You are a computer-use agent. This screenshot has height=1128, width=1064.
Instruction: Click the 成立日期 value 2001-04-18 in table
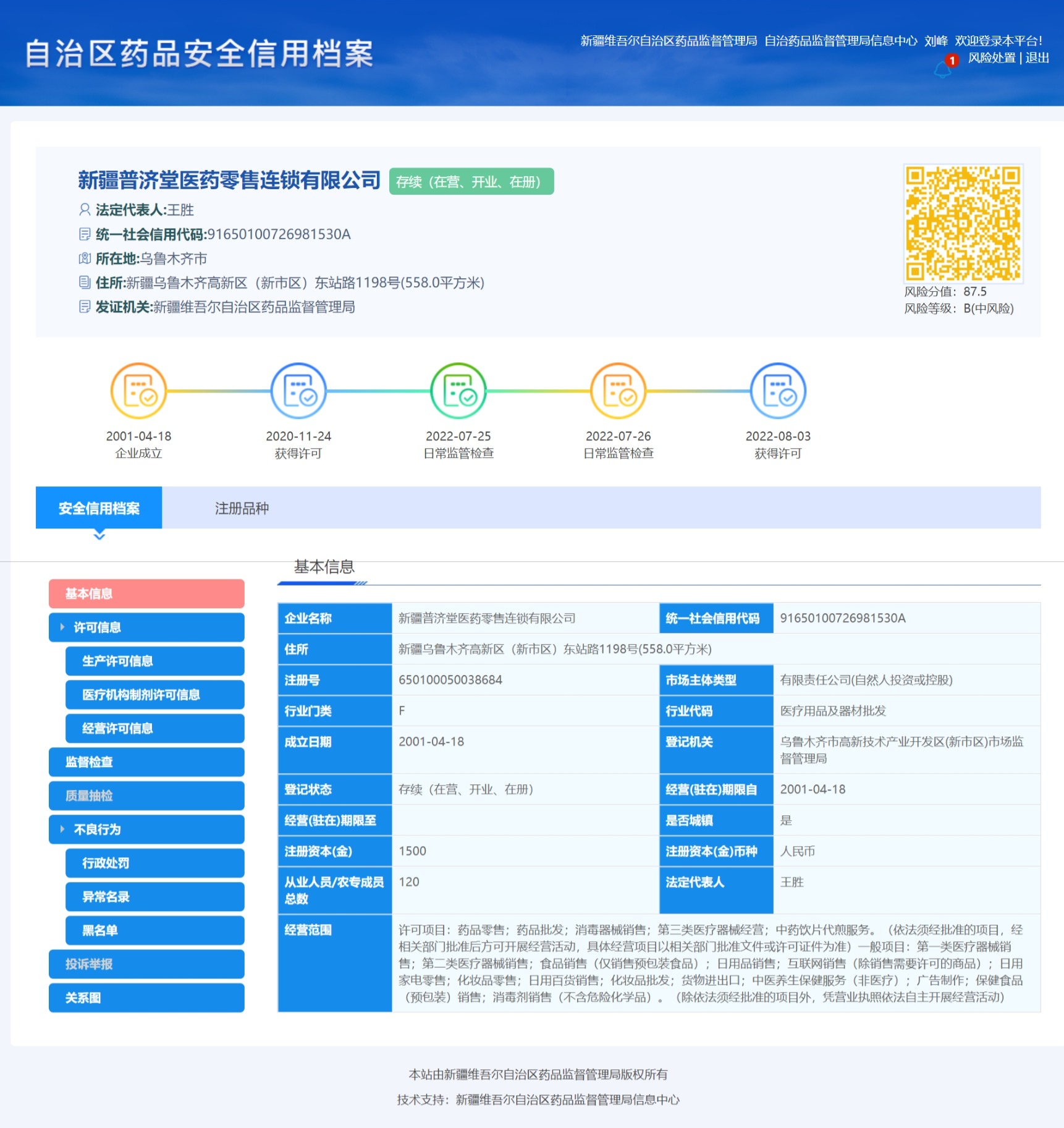431,742
